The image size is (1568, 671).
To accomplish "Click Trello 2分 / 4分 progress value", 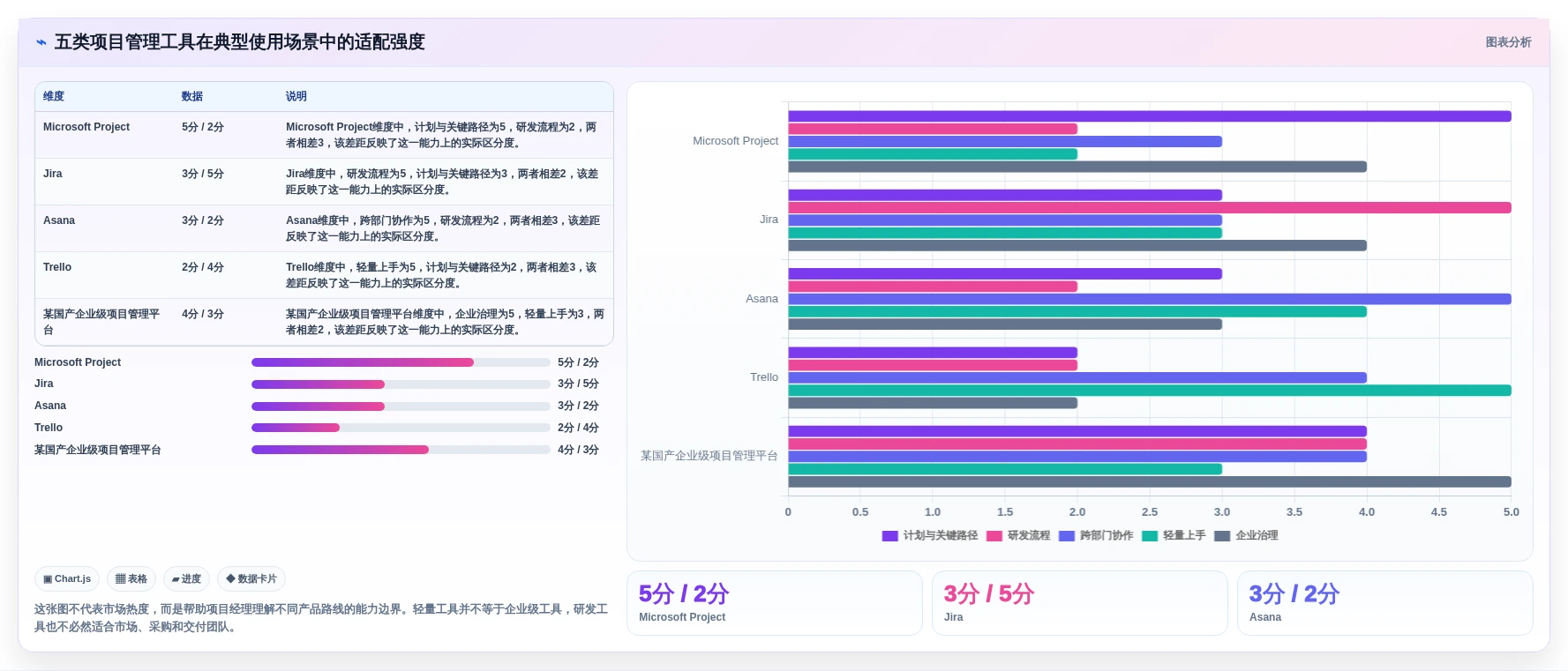I will 578,428.
